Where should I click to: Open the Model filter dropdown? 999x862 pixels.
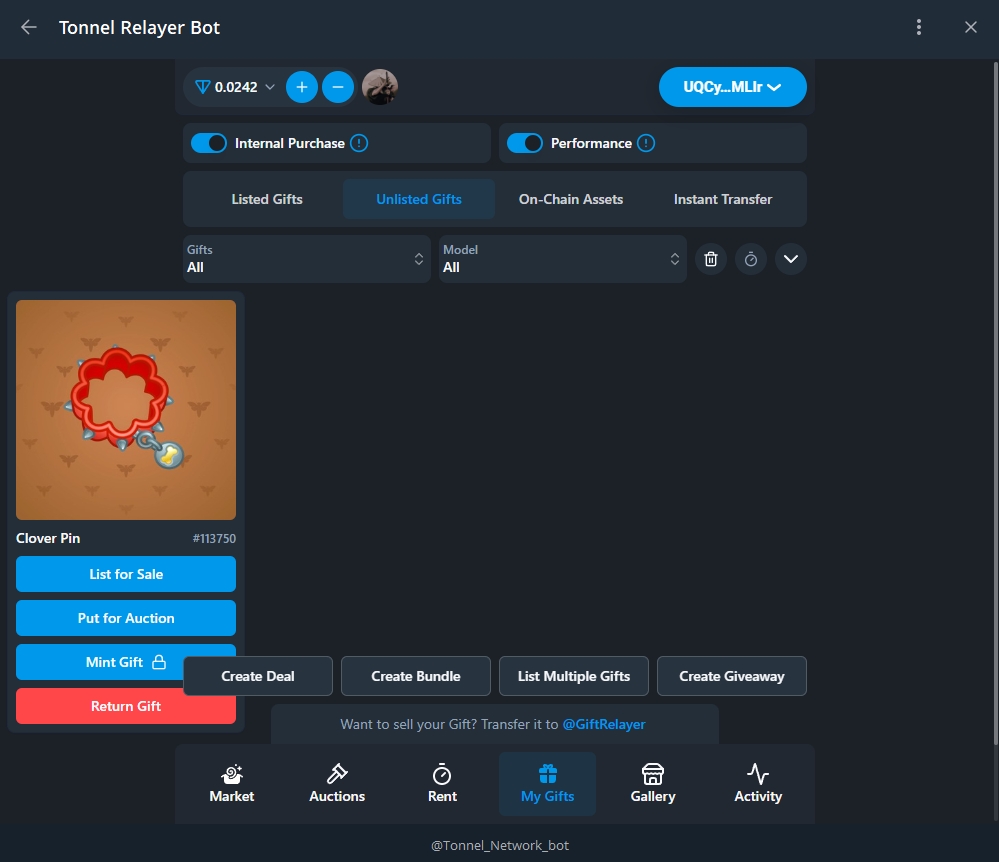click(562, 259)
